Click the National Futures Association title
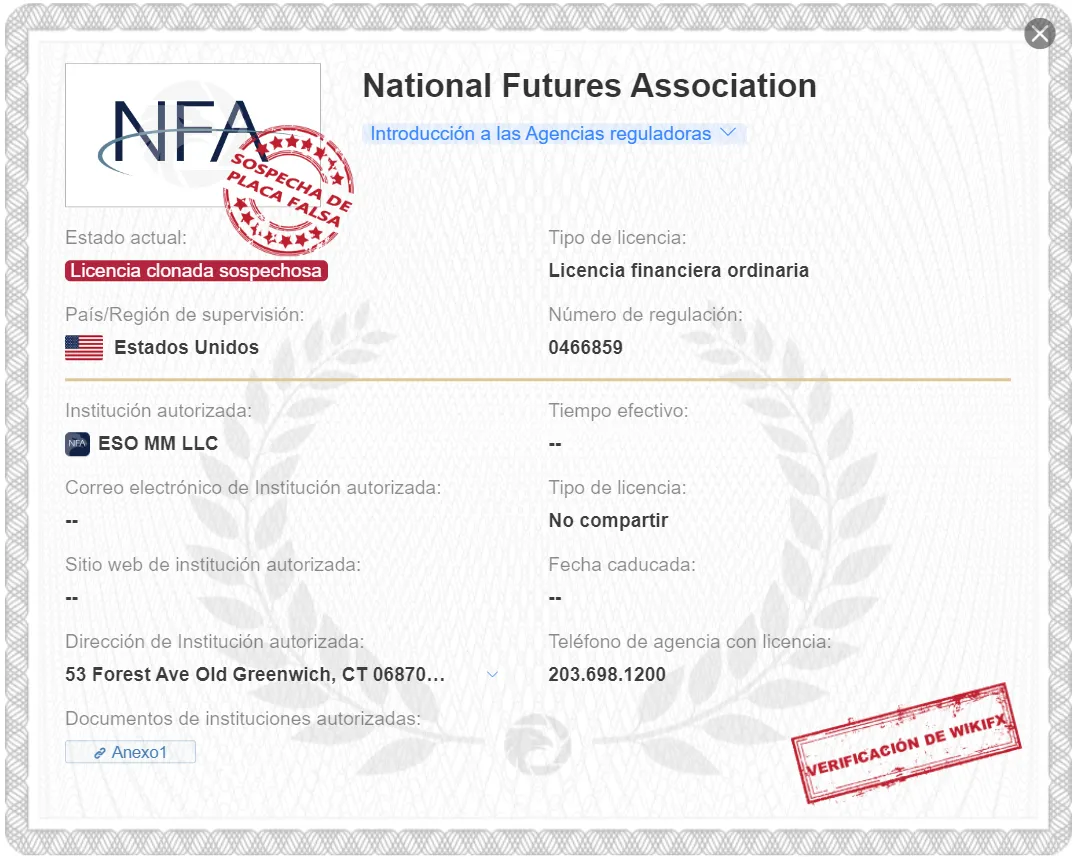The image size is (1073, 857). pyautogui.click(x=589, y=86)
